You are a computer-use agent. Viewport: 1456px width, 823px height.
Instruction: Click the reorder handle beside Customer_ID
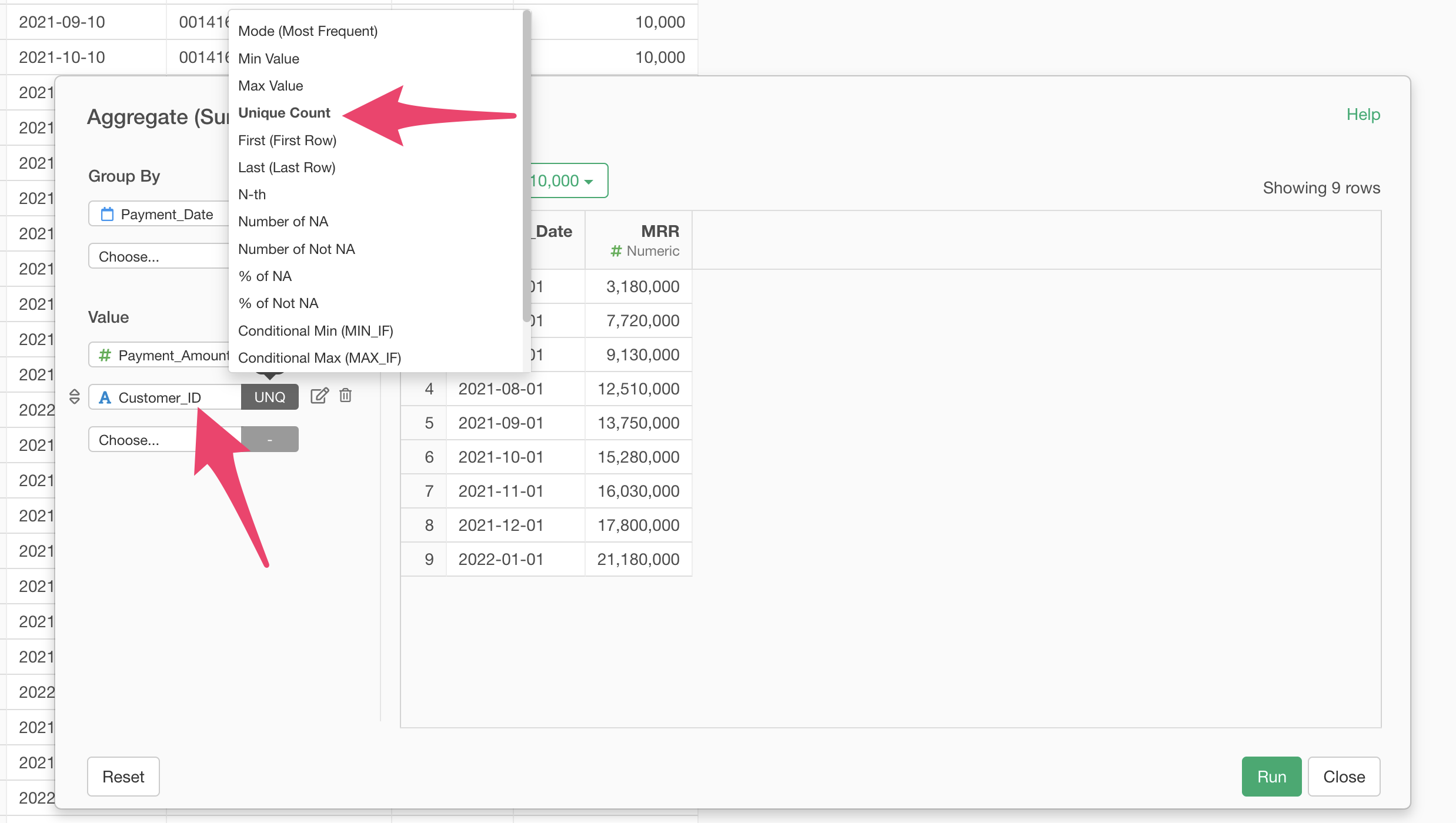tap(74, 397)
